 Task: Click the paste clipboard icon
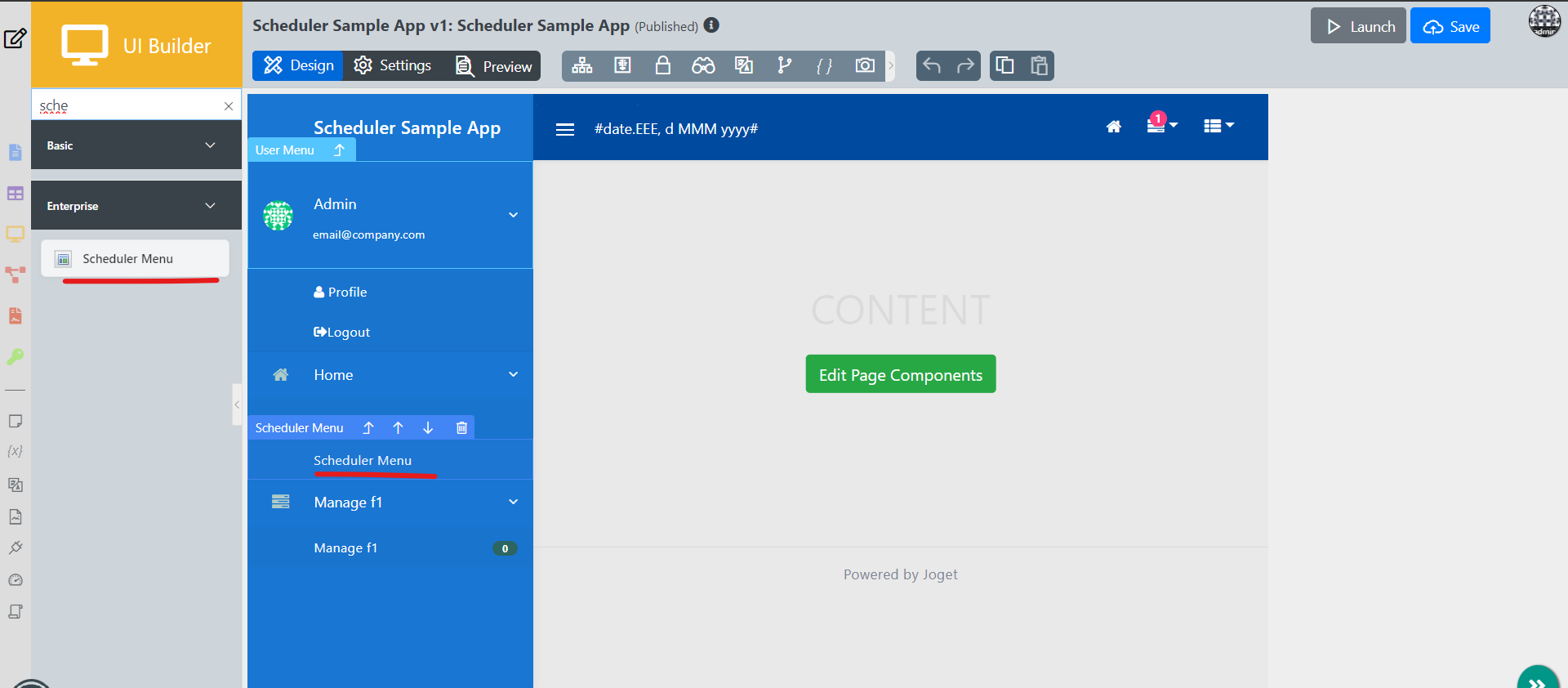point(1039,65)
